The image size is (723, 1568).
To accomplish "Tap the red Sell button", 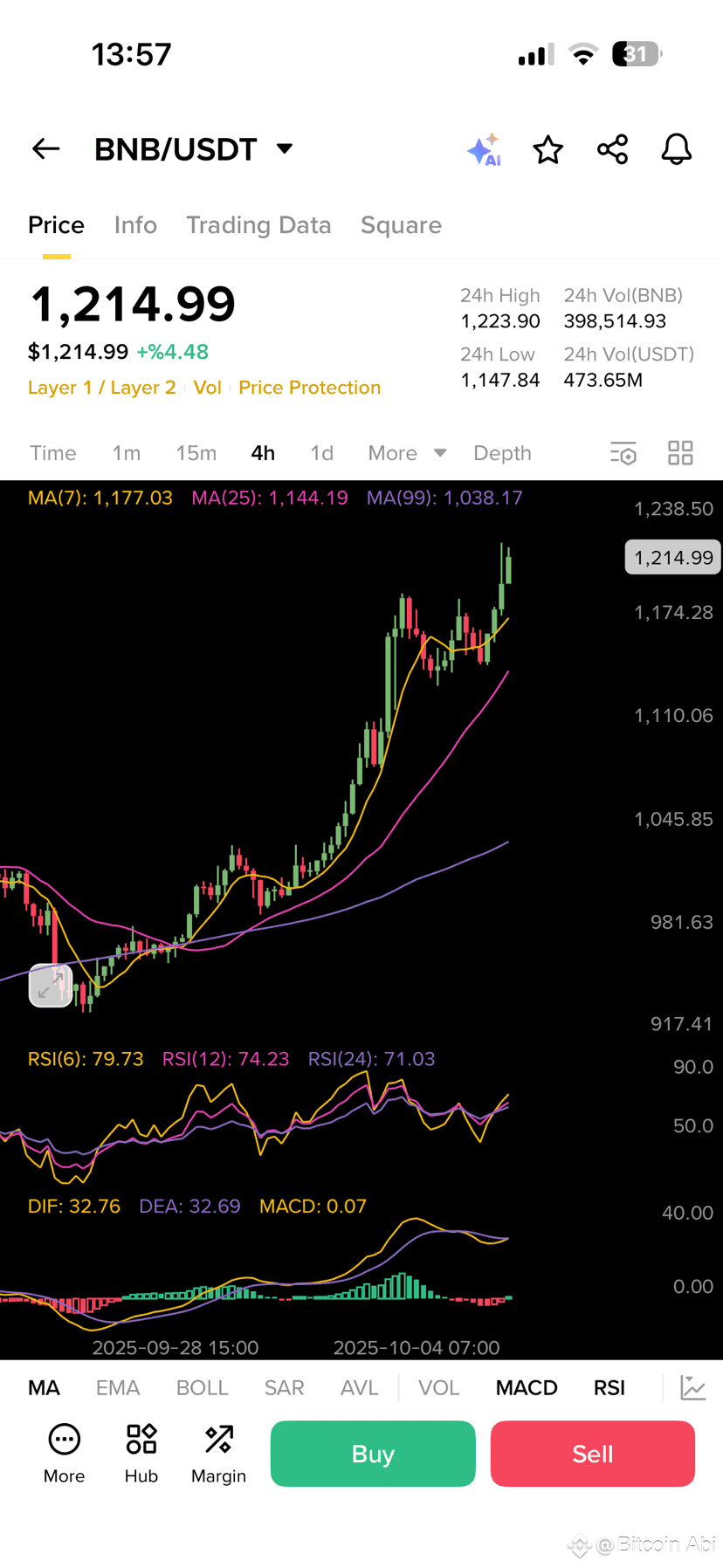I will tap(593, 1454).
